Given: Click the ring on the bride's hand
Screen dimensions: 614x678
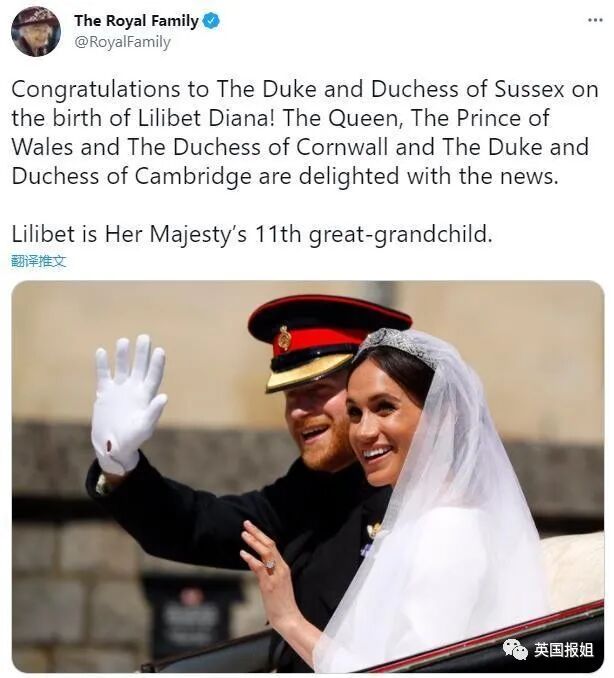Looking at the screenshot, I should pos(270,565).
